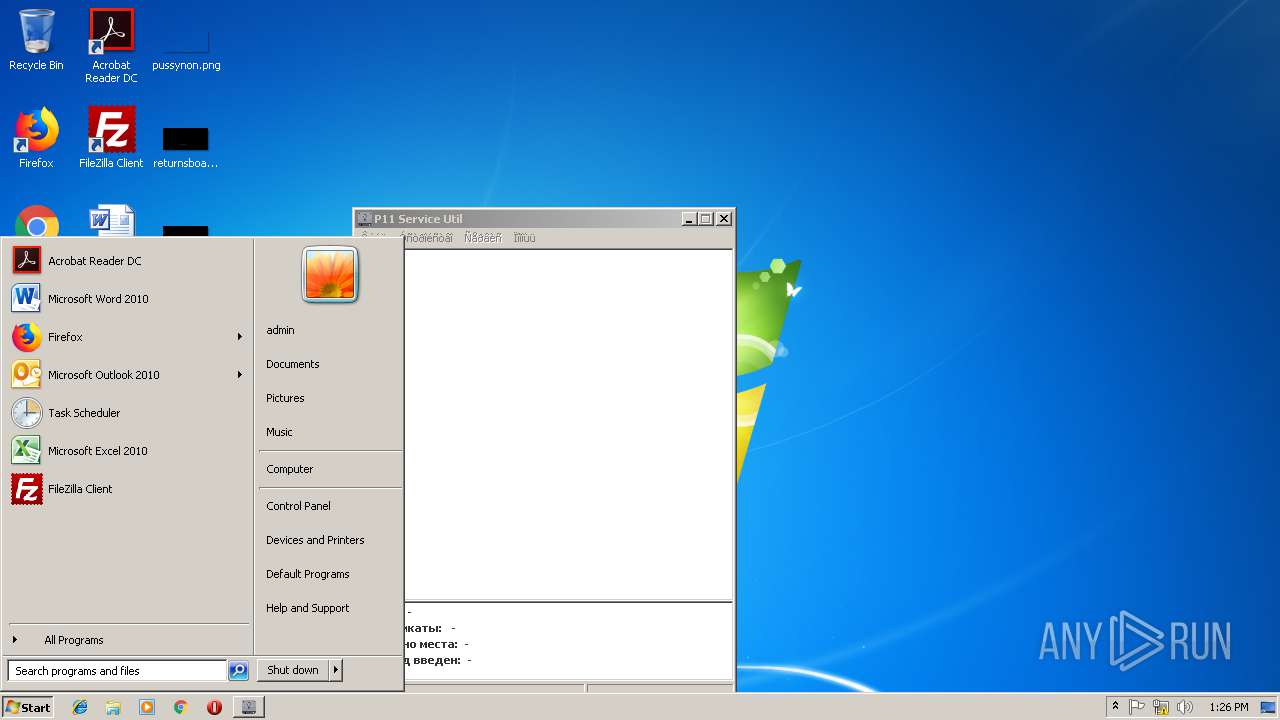Open Opera from the taskbar

click(214, 707)
